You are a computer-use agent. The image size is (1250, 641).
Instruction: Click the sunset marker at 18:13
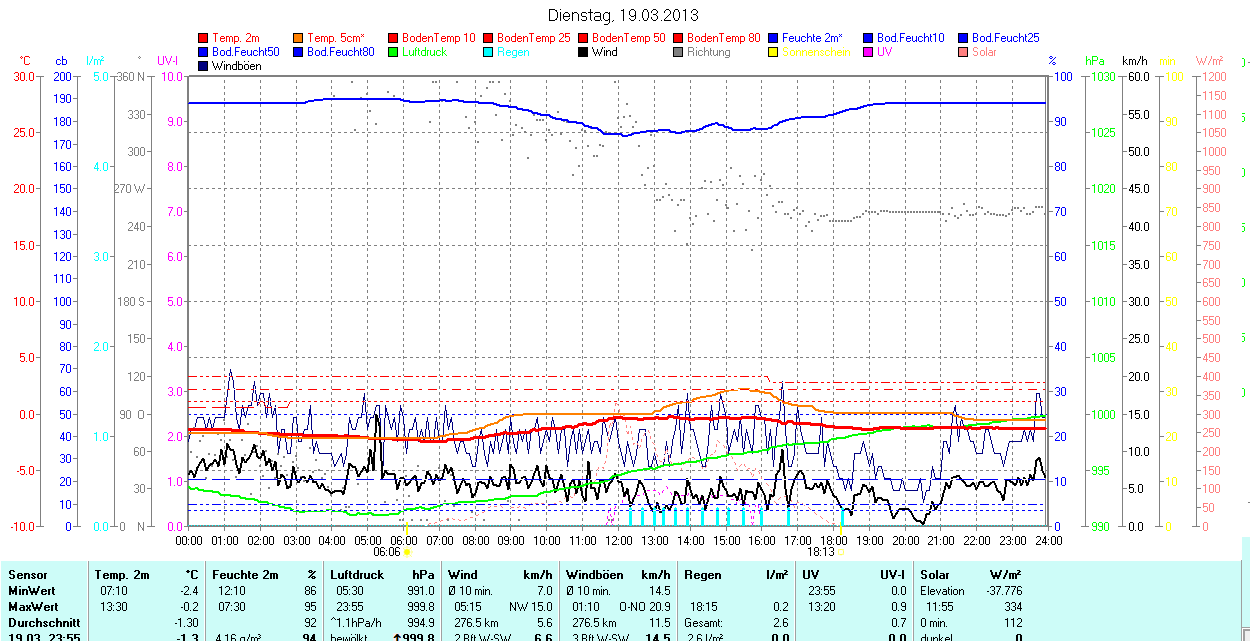point(840,551)
